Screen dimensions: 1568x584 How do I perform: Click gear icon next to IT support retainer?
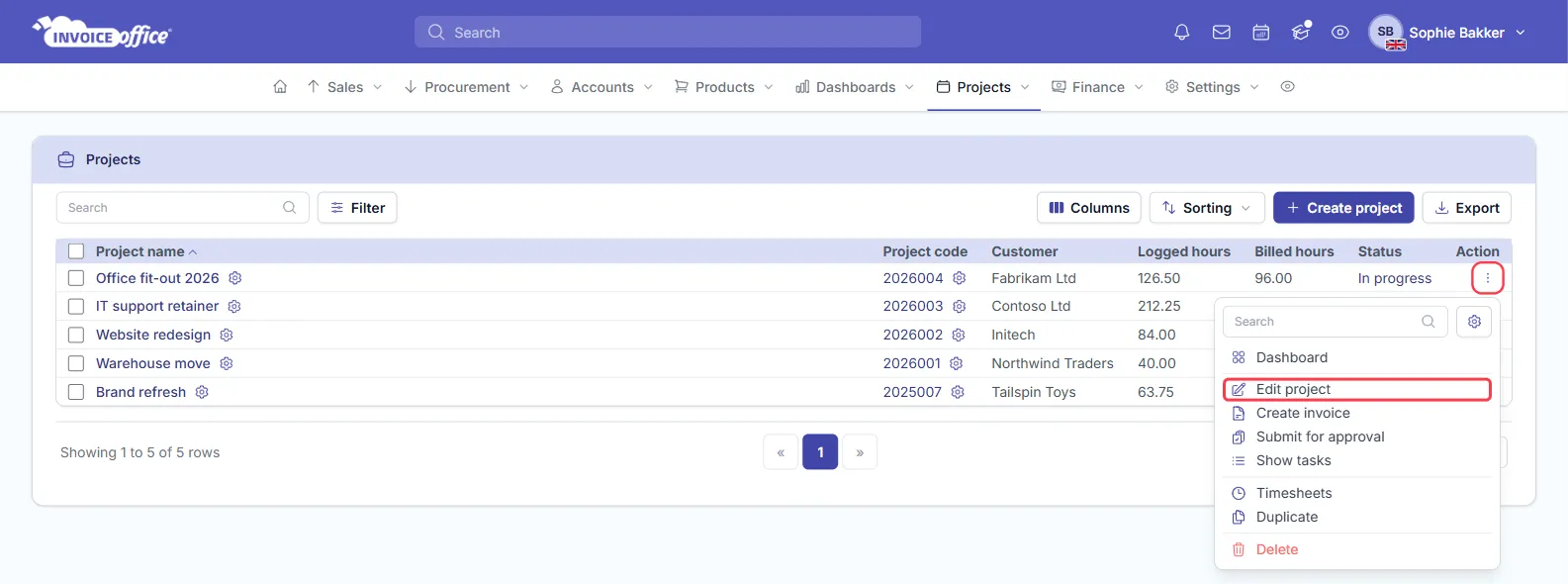234,306
